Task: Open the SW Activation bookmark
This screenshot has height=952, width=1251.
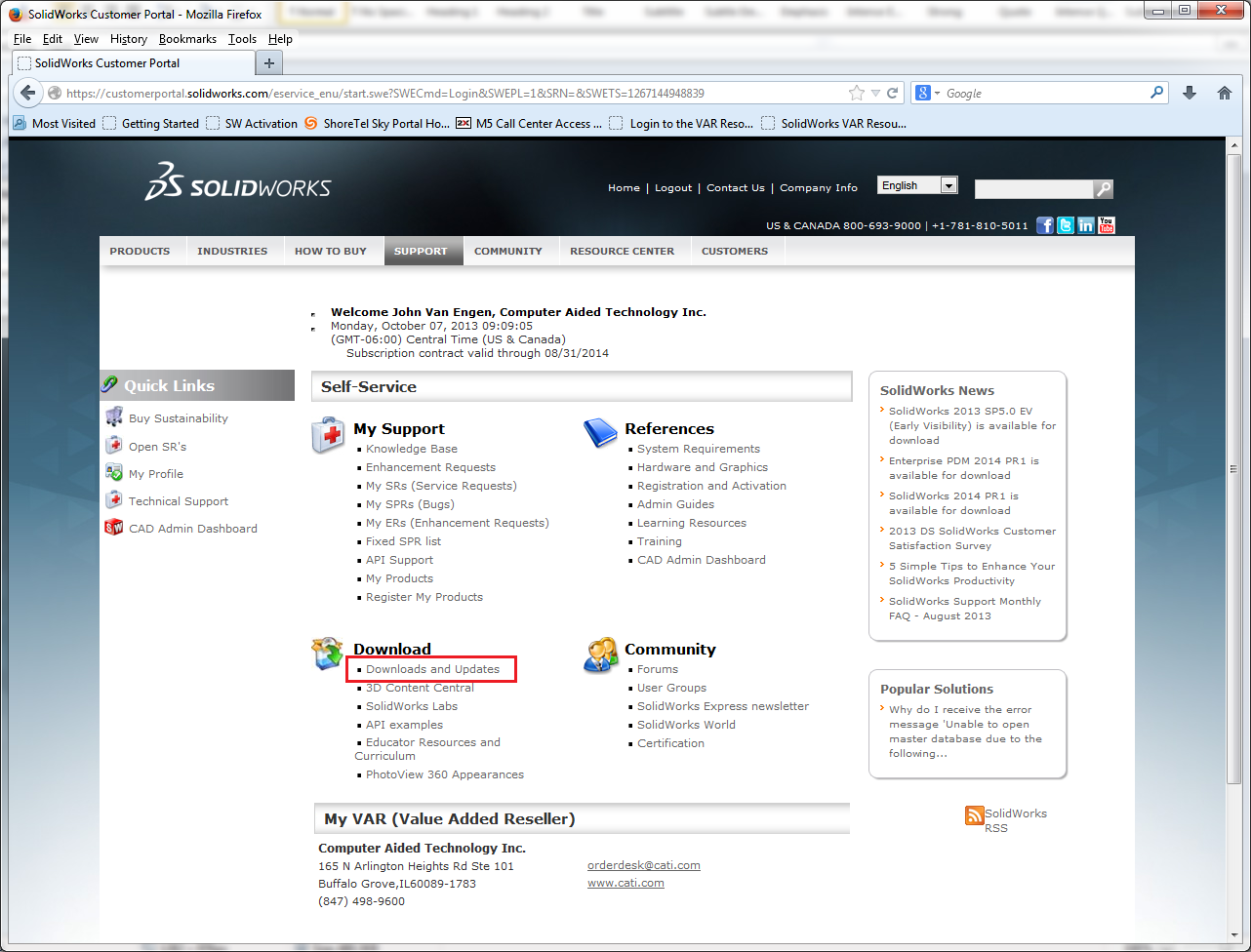Action: (252, 123)
